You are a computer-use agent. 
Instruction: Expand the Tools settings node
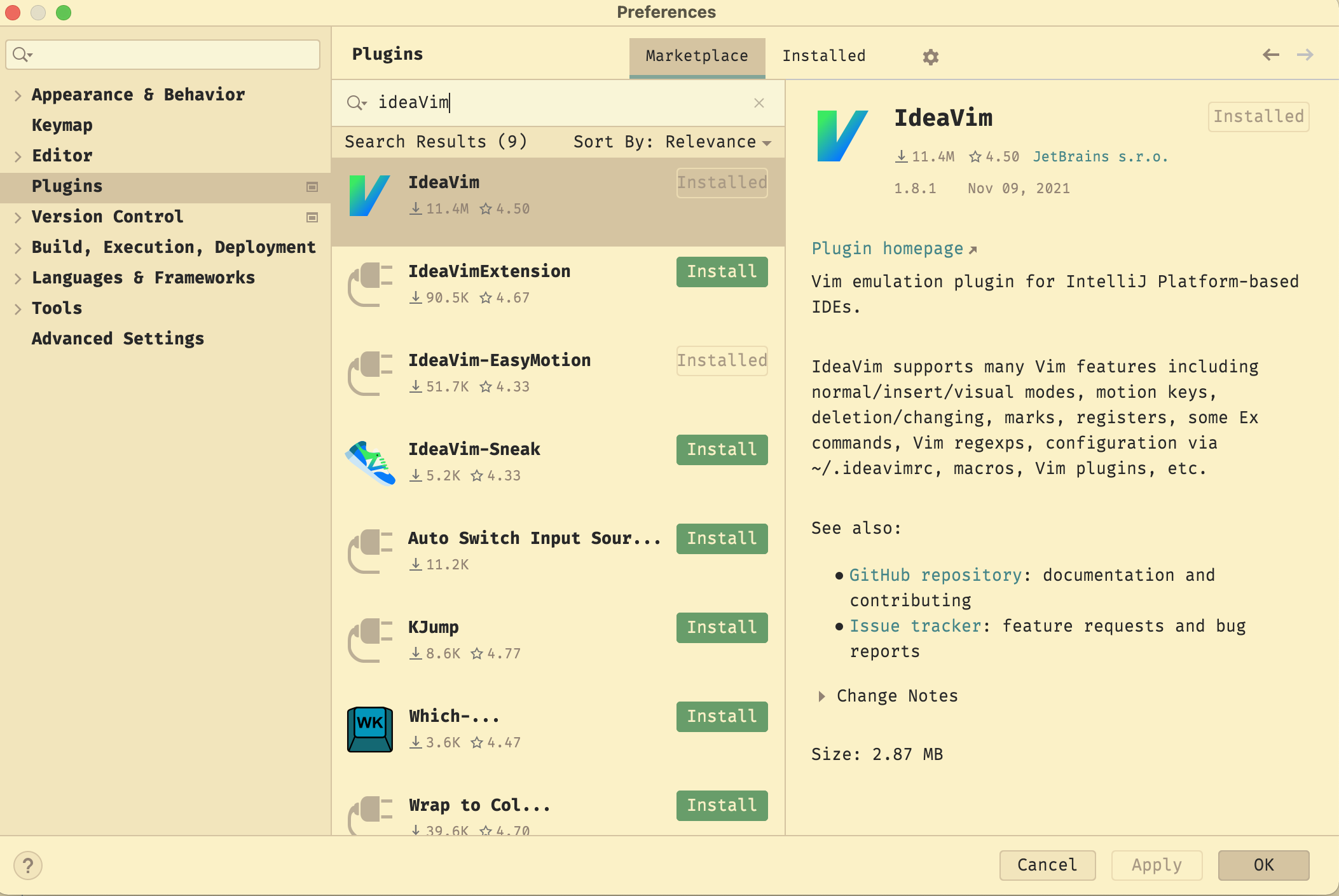[x=18, y=309]
